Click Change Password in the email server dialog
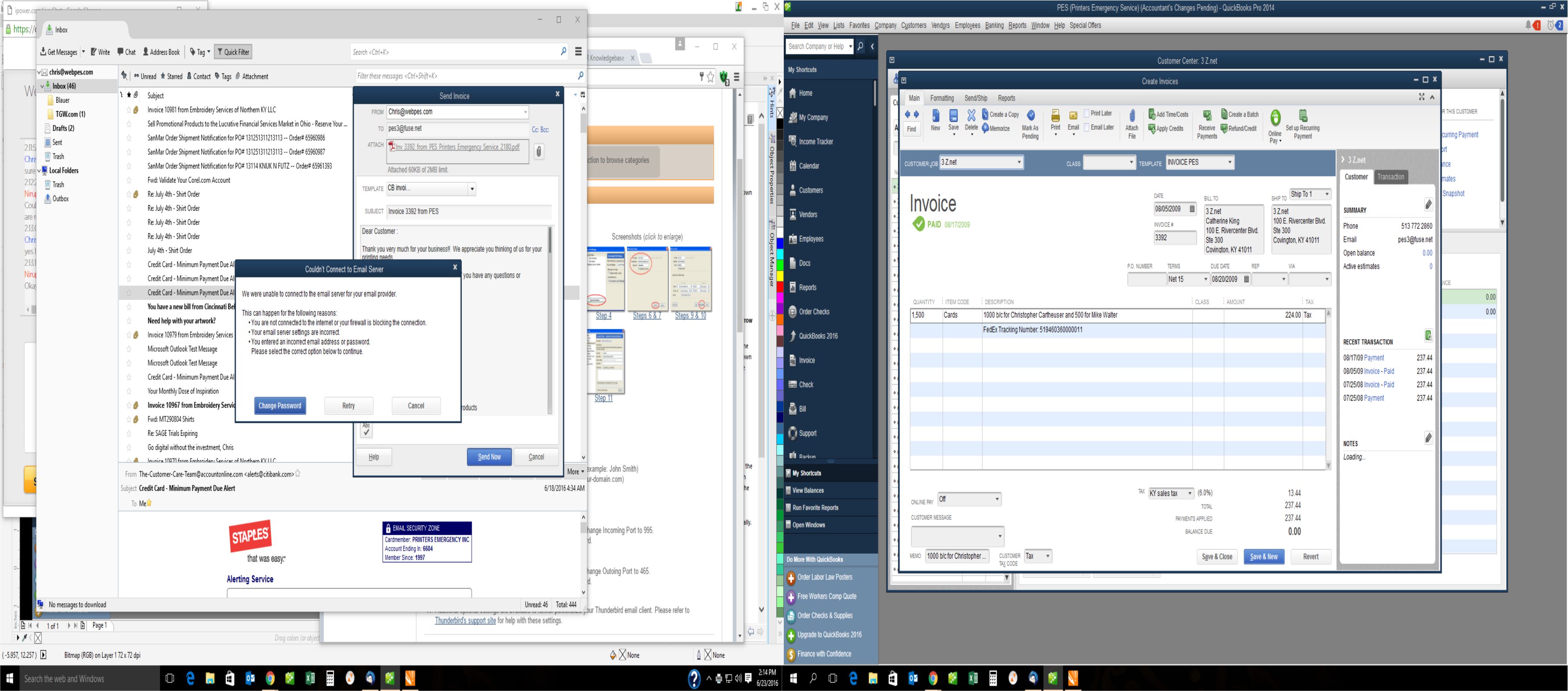Image resolution: width=1568 pixels, height=691 pixels. click(x=280, y=405)
